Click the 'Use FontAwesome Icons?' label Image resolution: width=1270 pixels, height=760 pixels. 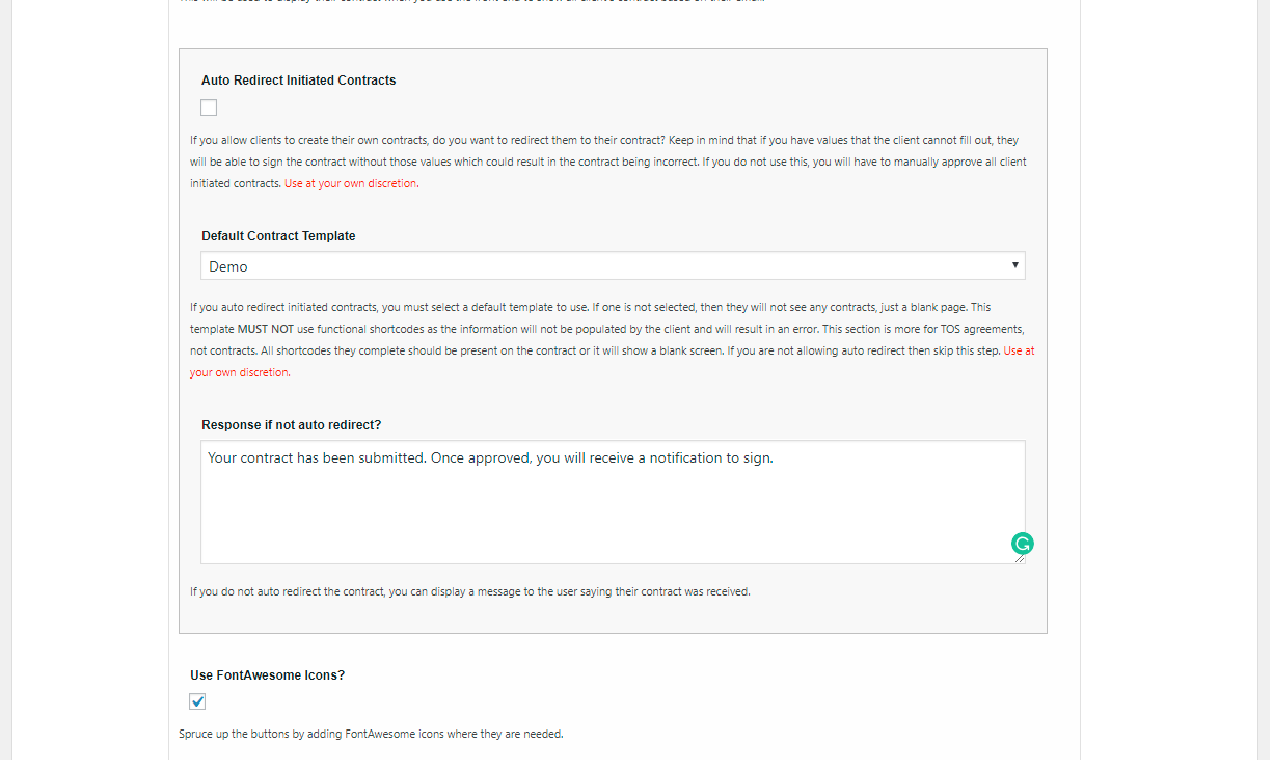[x=267, y=675]
